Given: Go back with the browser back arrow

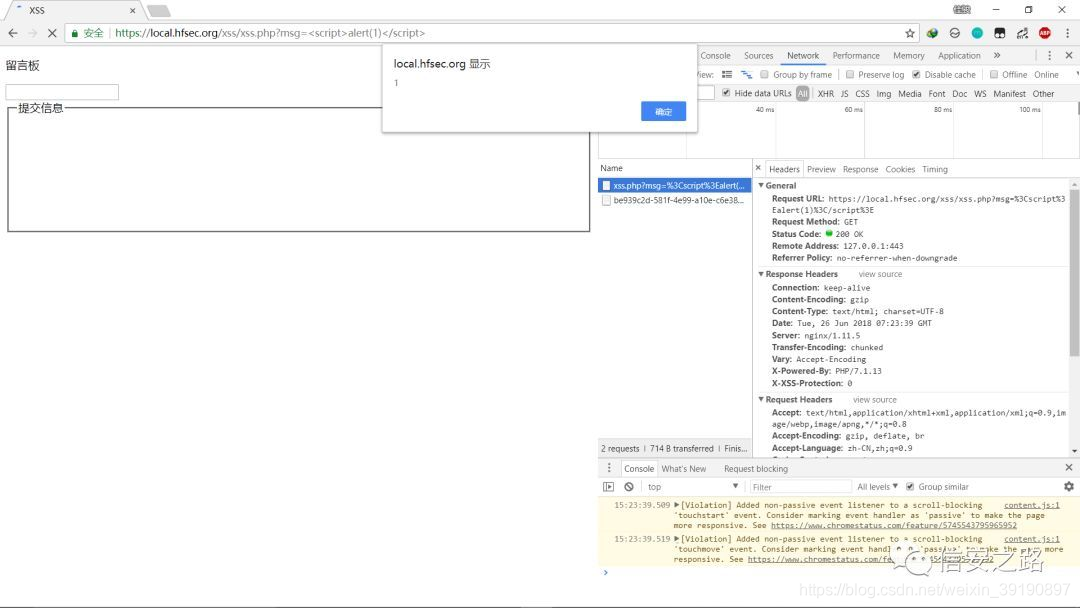Looking at the screenshot, I should coord(13,33).
